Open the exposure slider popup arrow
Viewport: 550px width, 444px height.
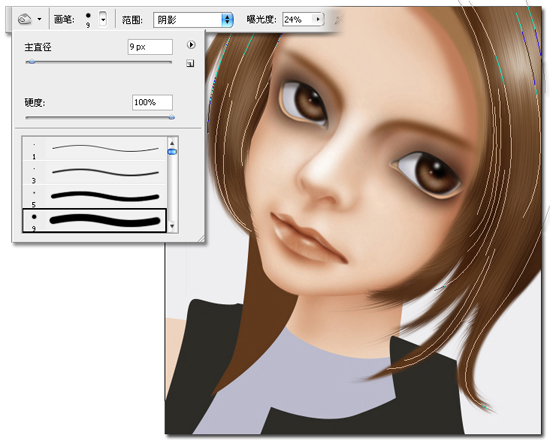click(318, 19)
